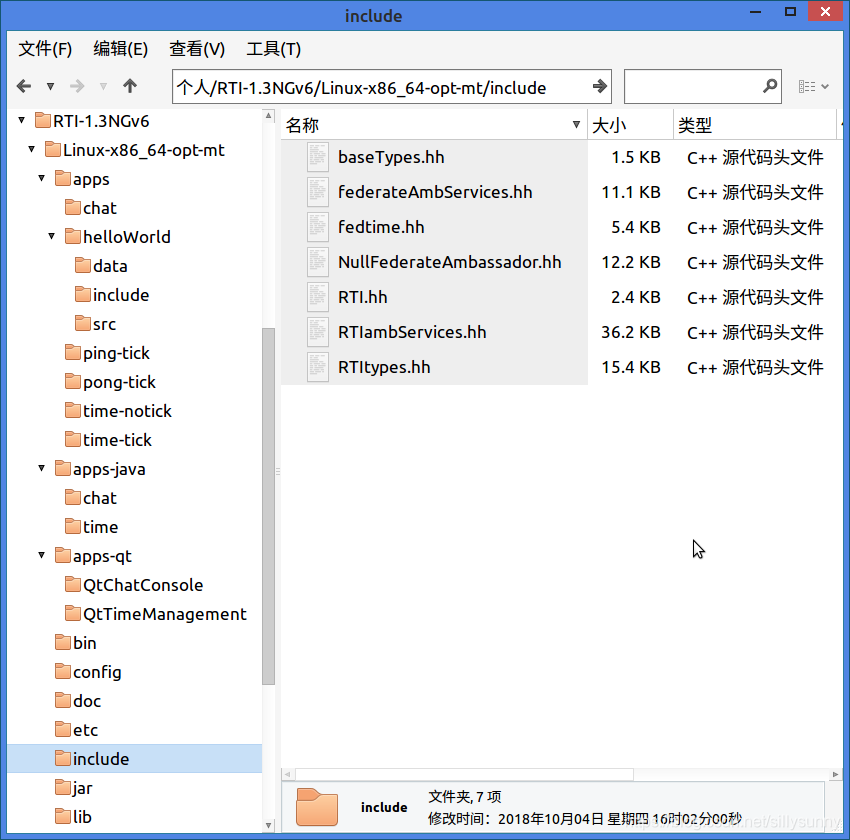Click the ping-tick folder icon
Screen dimensions: 850x840
tap(73, 352)
